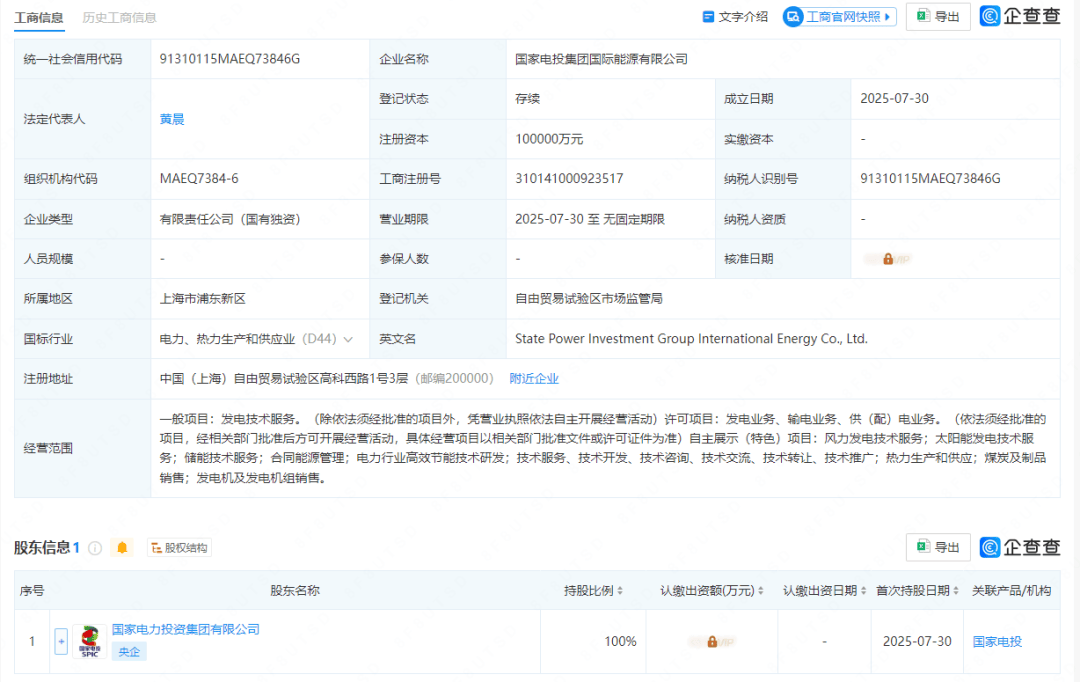Screen dimensions: 1080x682
Task: Open the 股权结构 button
Action: [179, 548]
